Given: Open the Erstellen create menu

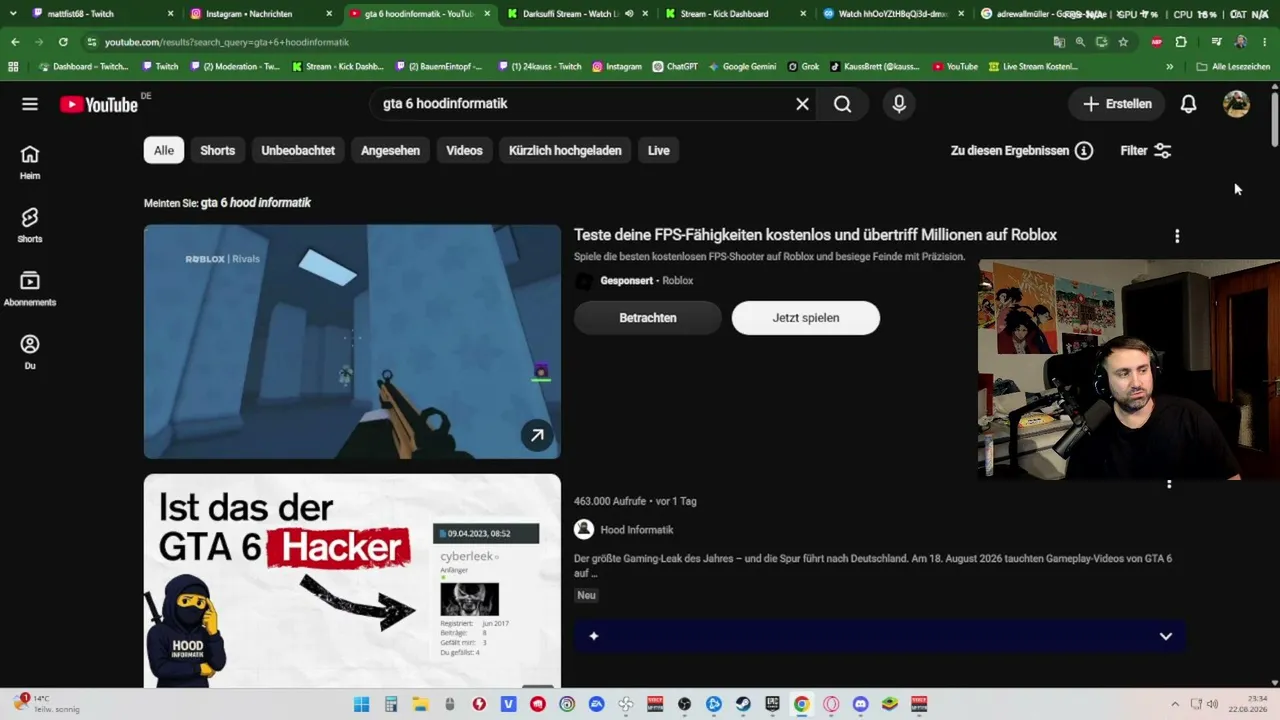Looking at the screenshot, I should pyautogui.click(x=1117, y=104).
